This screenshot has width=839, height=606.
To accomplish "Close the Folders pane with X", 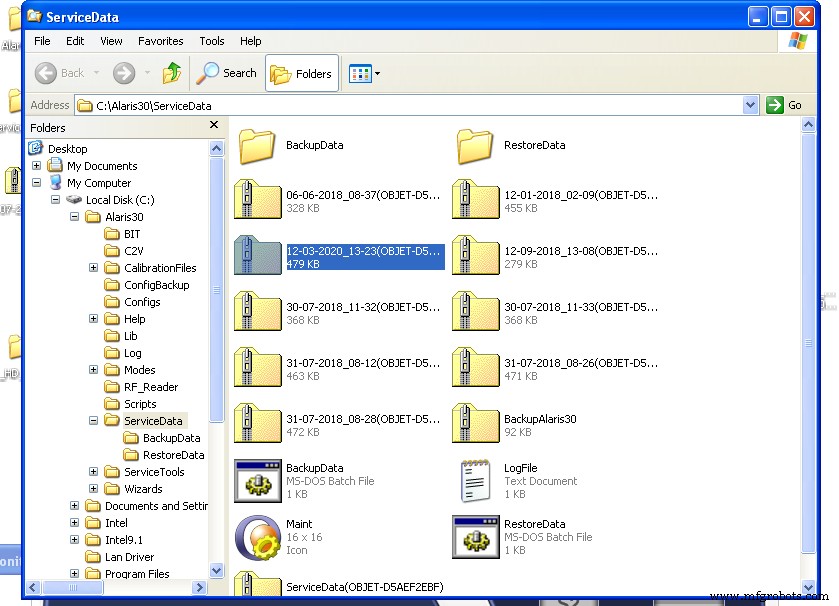I will pos(214,126).
